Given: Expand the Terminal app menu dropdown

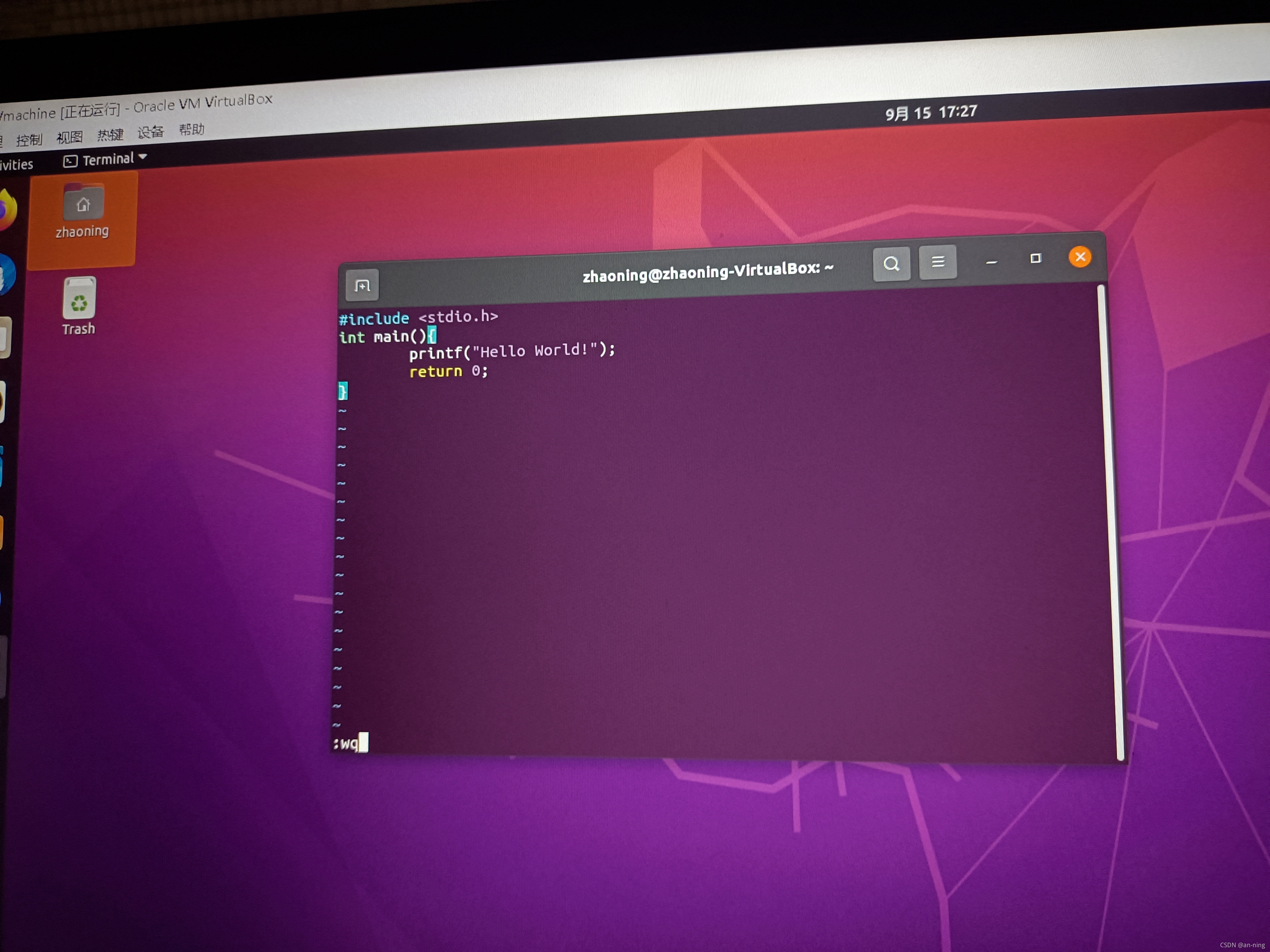Looking at the screenshot, I should pyautogui.click(x=106, y=160).
